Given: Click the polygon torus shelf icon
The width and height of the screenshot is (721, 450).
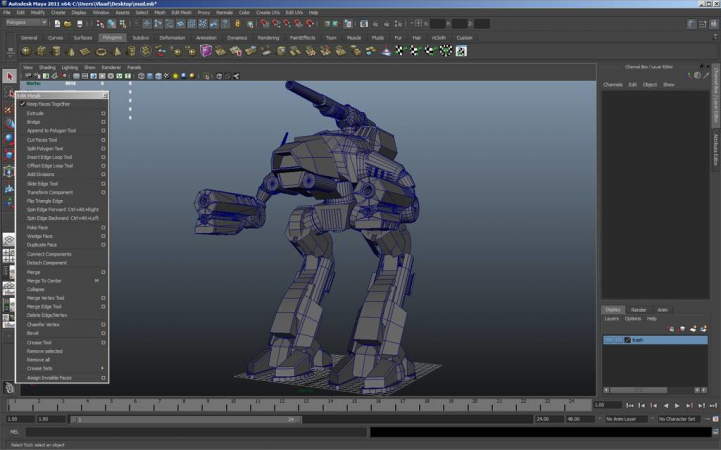Looking at the screenshot, I should pyautogui.click(x=101, y=51).
